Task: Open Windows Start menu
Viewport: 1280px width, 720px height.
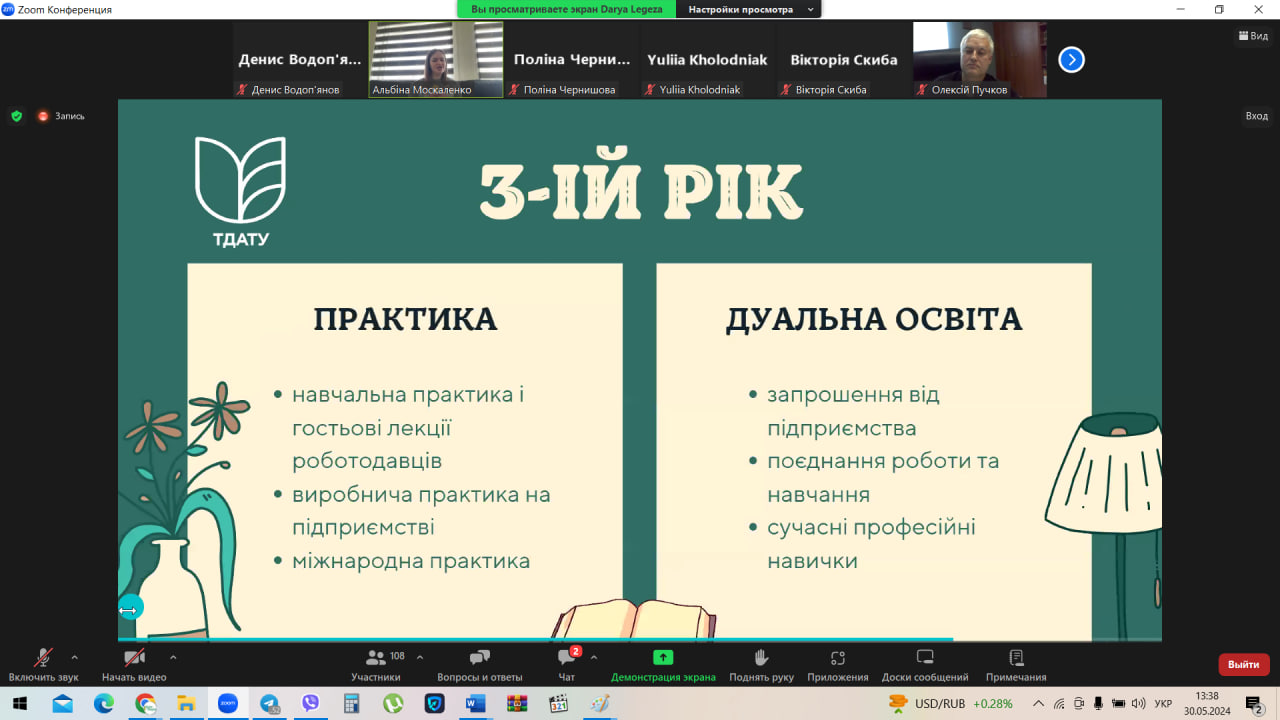Action: [20, 704]
